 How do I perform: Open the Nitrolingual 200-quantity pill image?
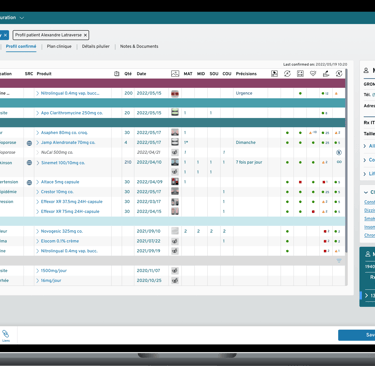click(x=175, y=93)
